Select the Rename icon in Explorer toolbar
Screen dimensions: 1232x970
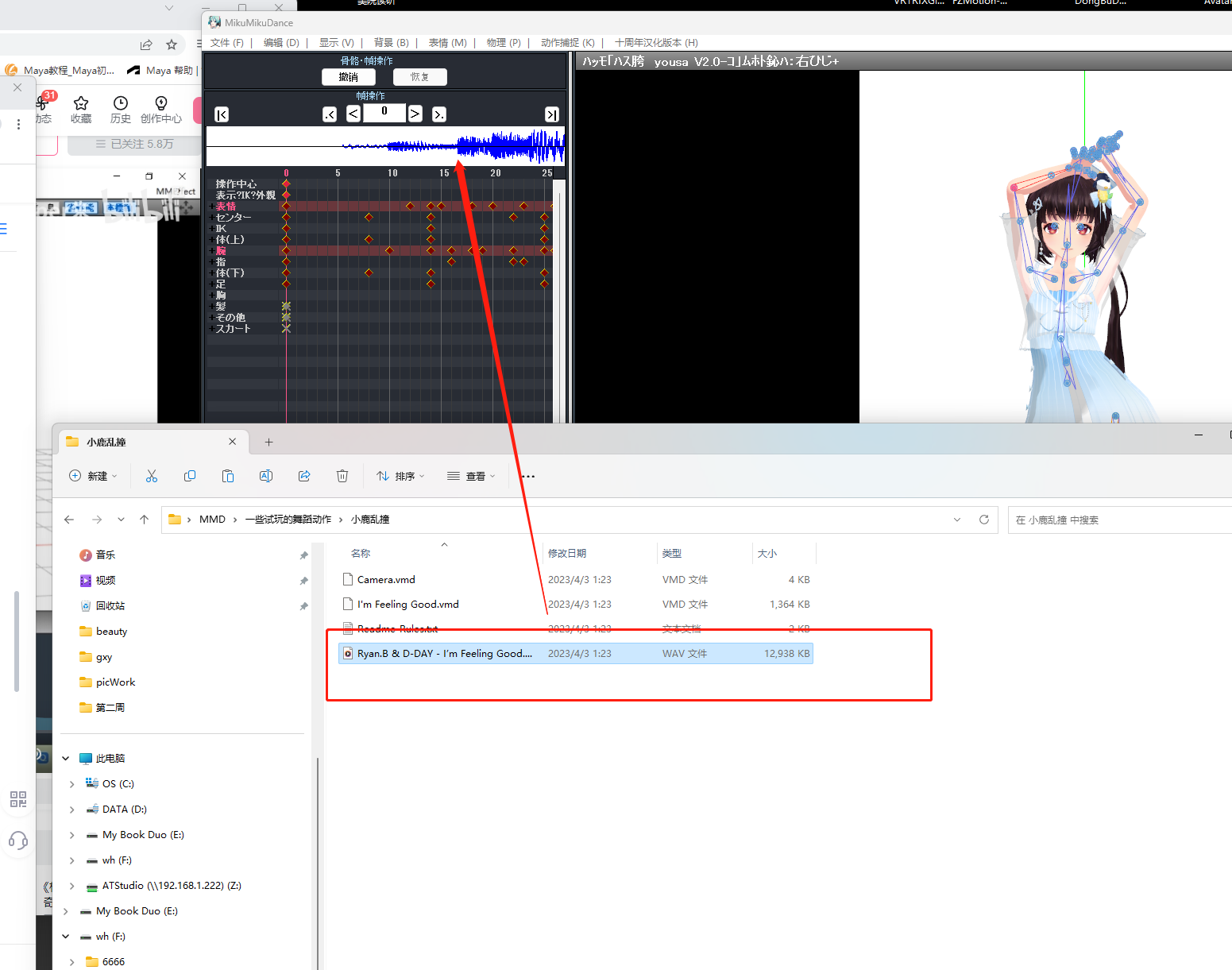click(266, 475)
